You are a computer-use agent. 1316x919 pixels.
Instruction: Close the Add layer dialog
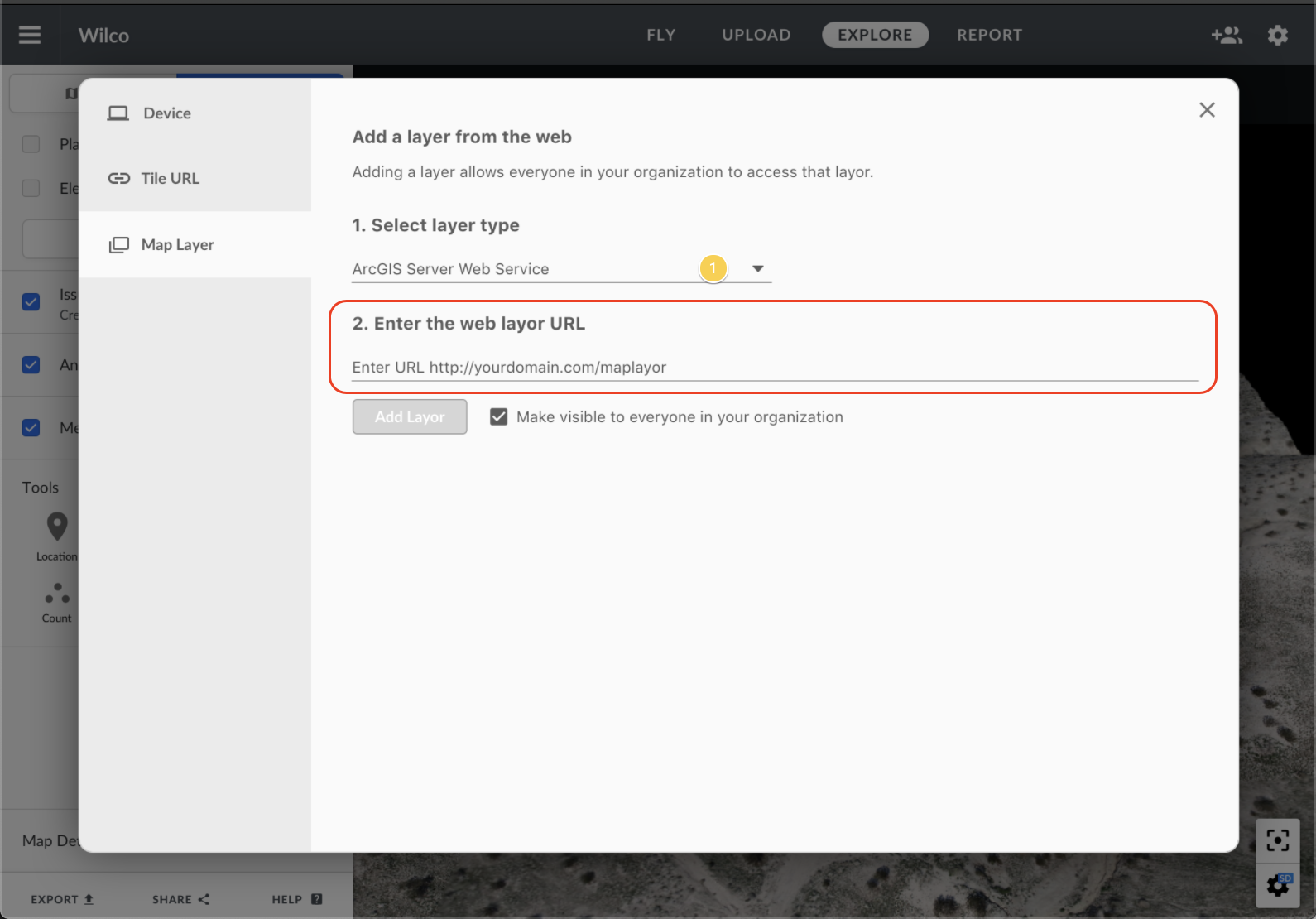[x=1207, y=110]
